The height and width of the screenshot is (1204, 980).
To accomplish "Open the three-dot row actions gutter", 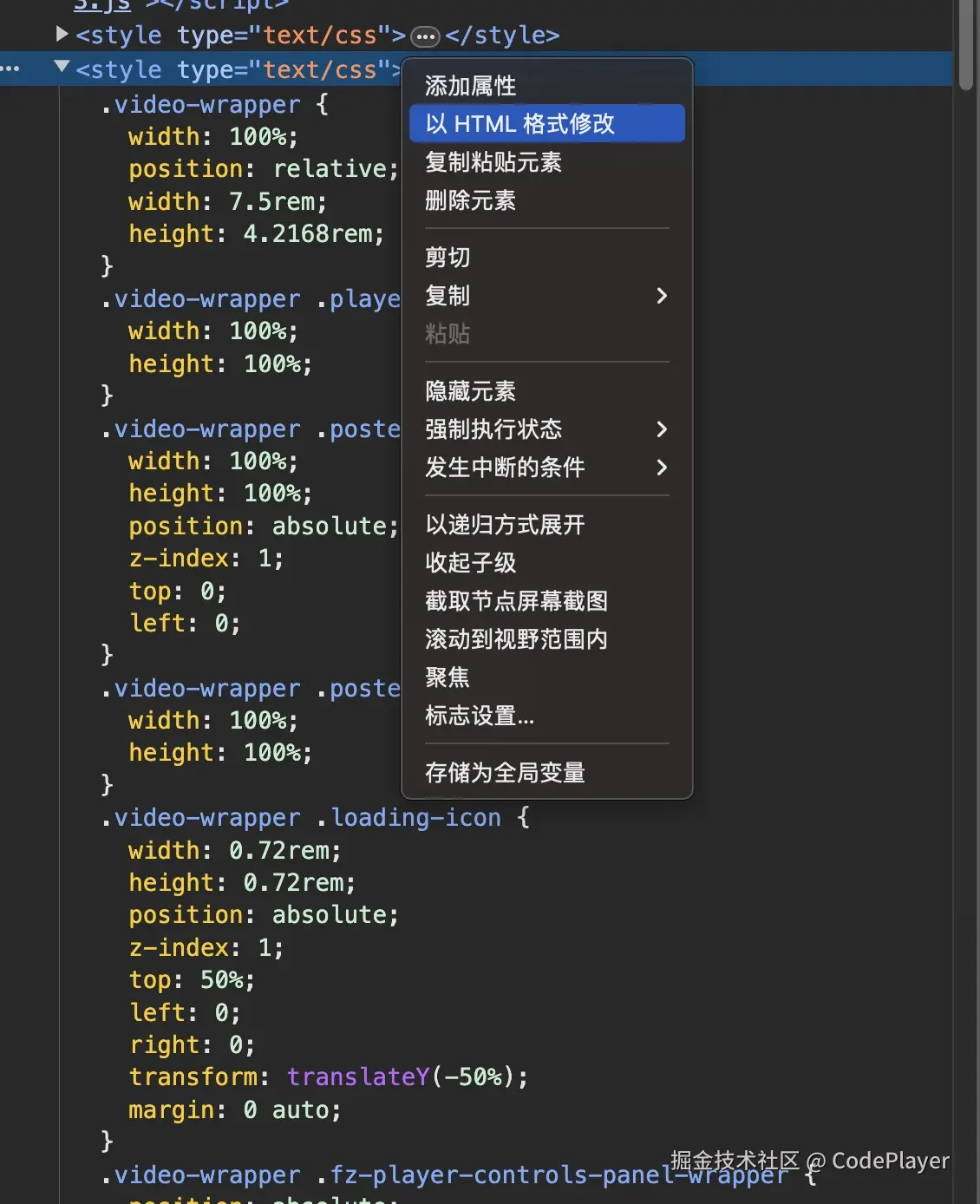I will (10, 69).
